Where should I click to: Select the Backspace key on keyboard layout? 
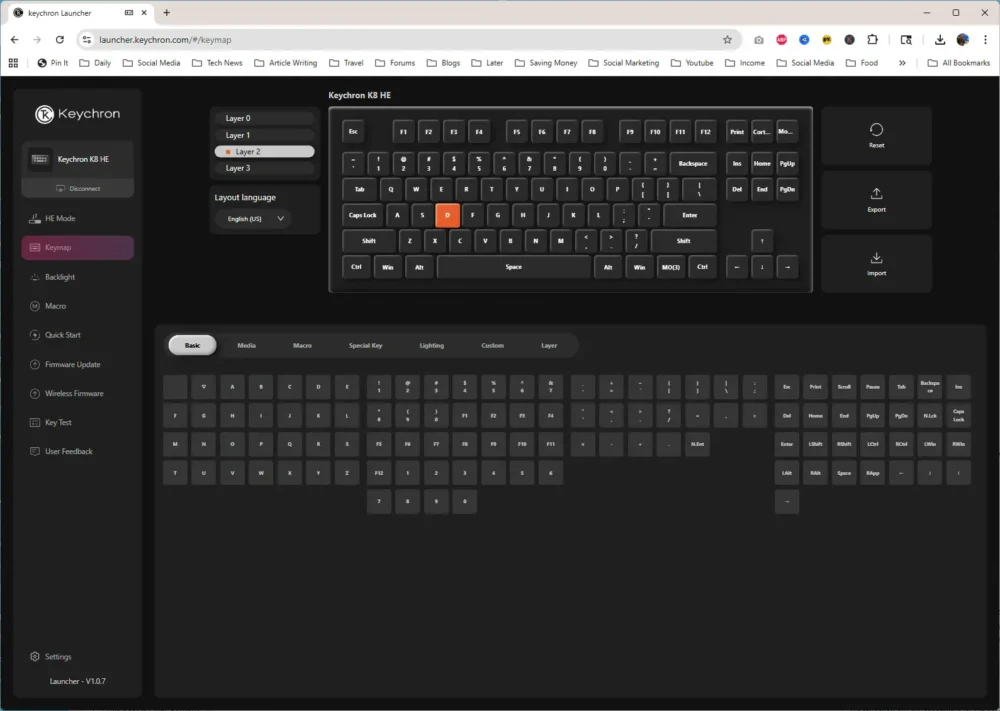pyautogui.click(x=693, y=164)
